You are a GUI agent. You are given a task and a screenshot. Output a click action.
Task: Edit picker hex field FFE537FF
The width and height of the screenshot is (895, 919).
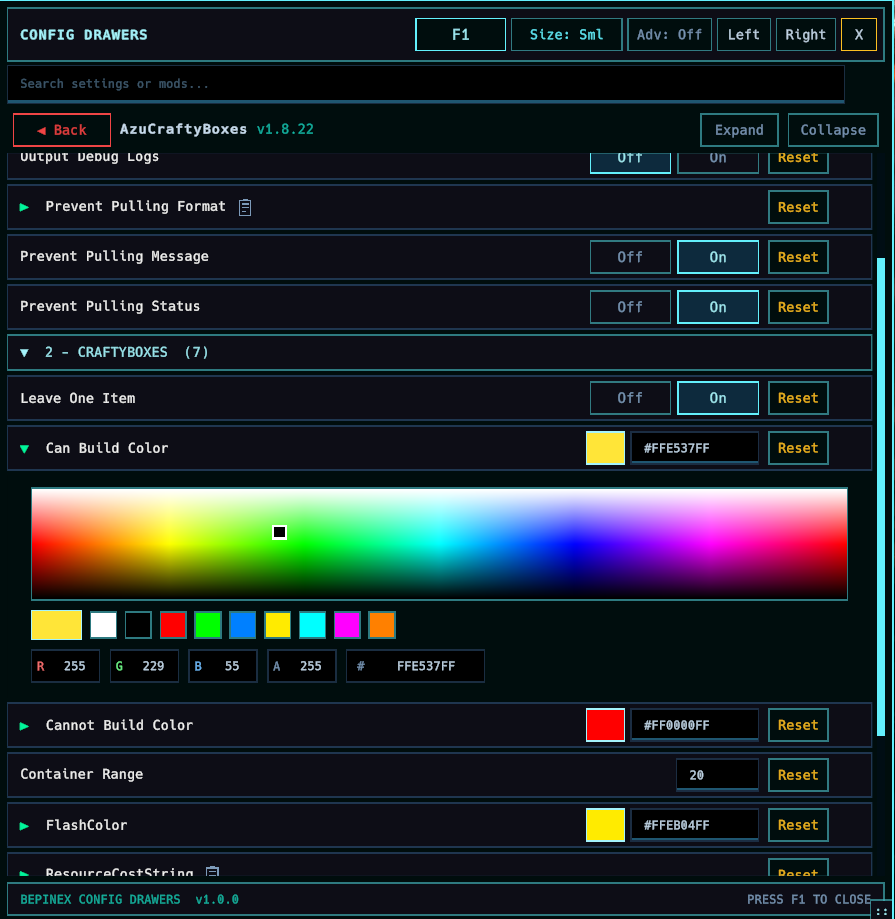[x=416, y=666]
